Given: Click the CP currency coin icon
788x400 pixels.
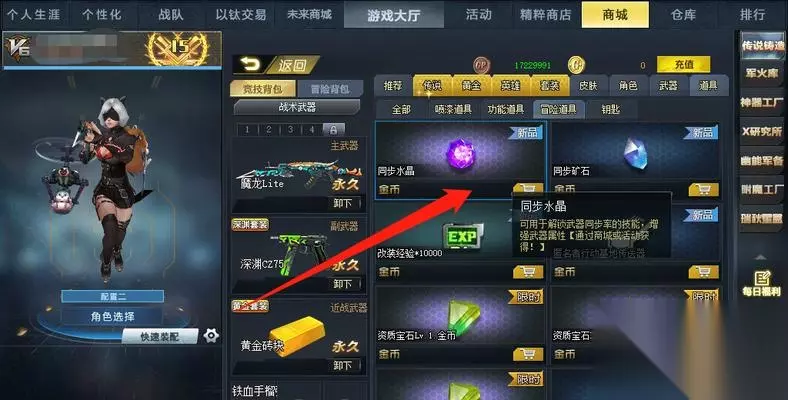Looking at the screenshot, I should click(x=481, y=65).
